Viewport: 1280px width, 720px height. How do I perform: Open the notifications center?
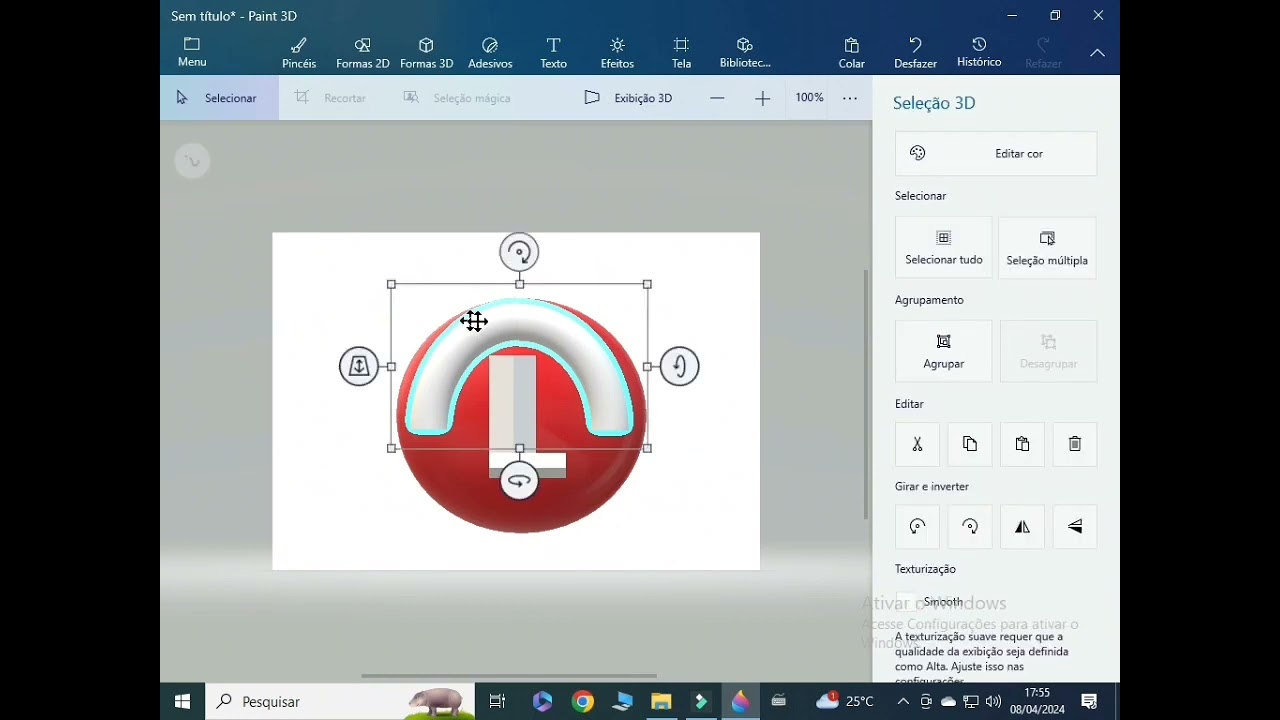tap(1090, 701)
